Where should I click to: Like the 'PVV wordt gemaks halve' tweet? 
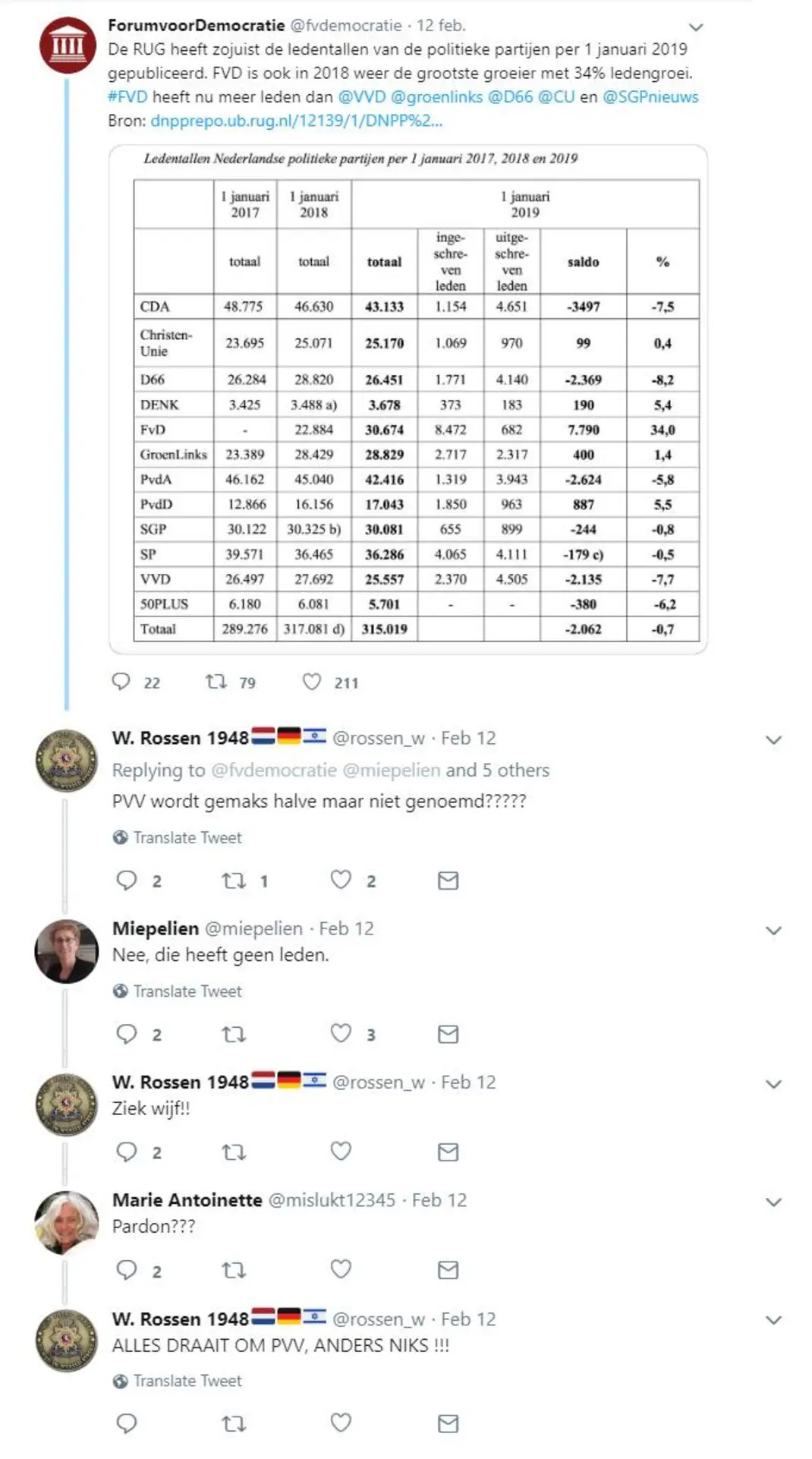pos(341,880)
